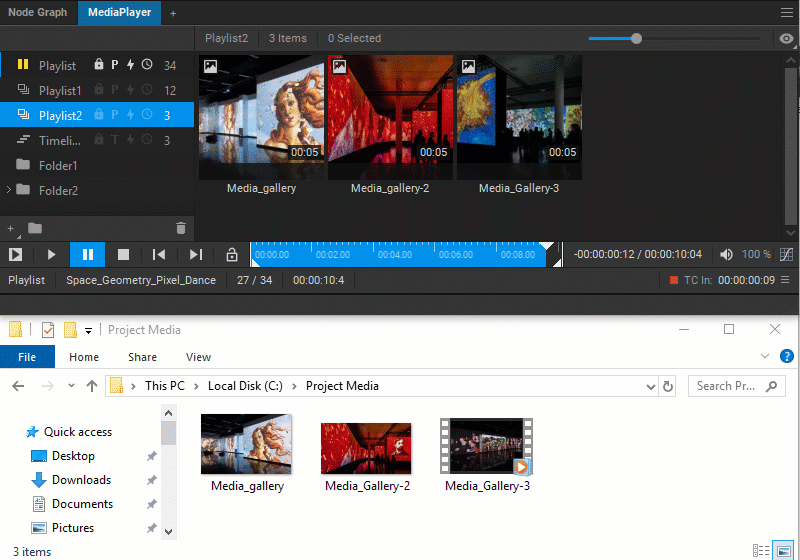Screen dimensions: 800x560
Task: Select the Media_Gallery-3 thumbnail in Playlist2
Action: pos(519,117)
